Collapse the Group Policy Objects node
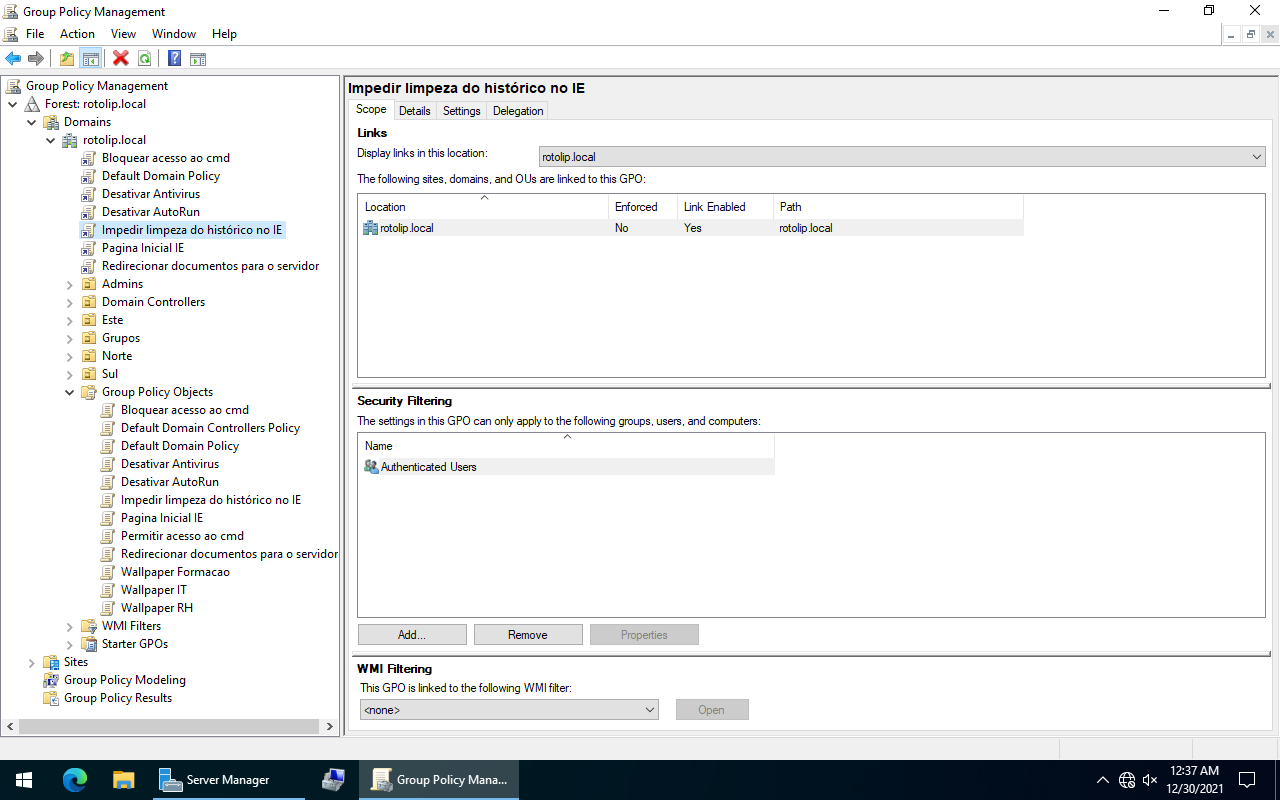 point(70,392)
